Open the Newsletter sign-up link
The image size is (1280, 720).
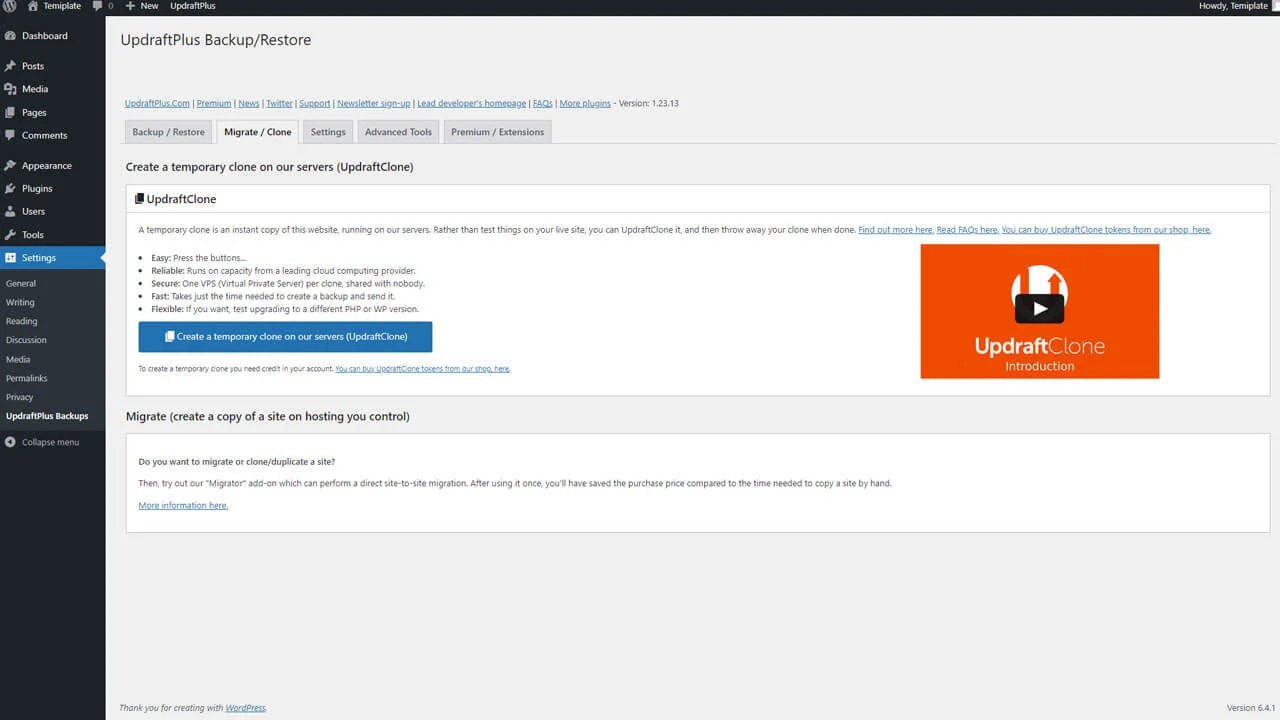374,103
